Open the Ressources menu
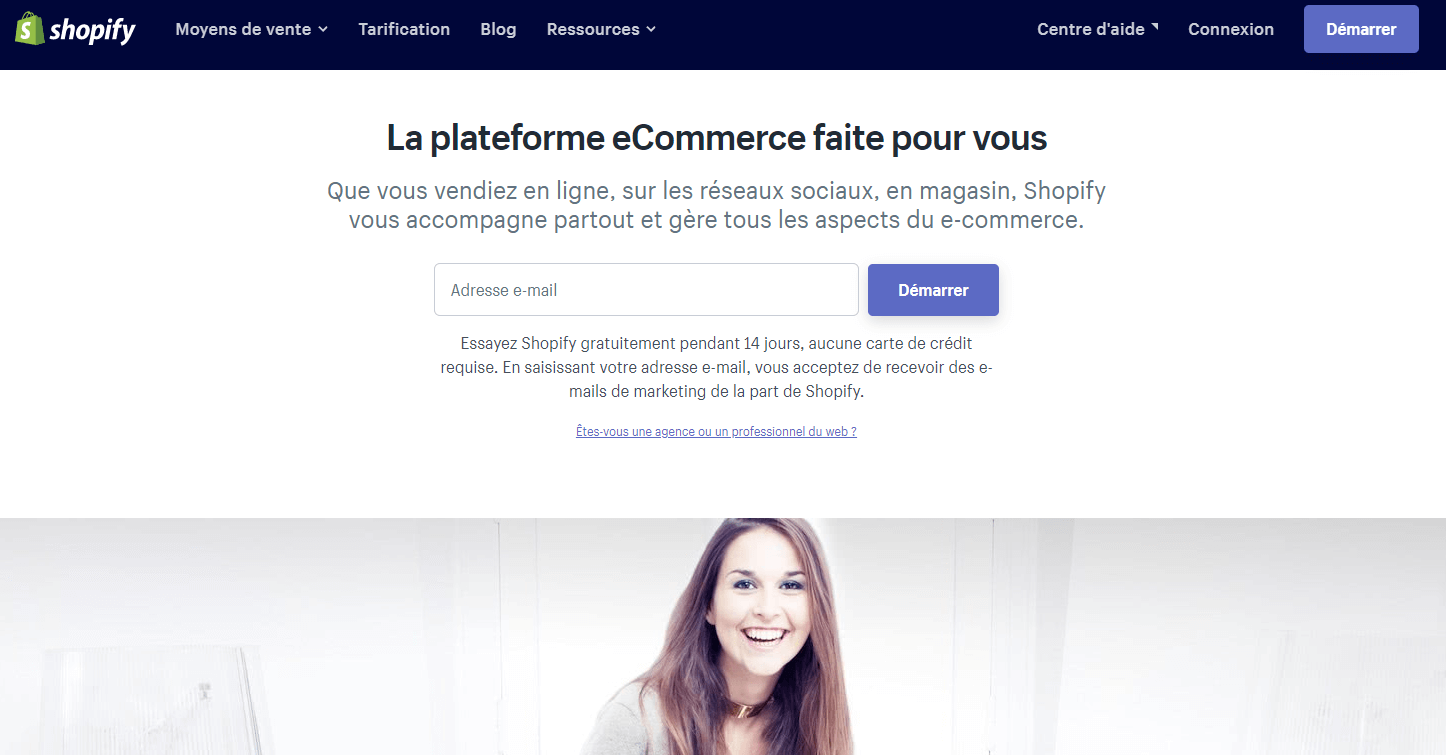Viewport: 1446px width, 755px height. click(601, 29)
